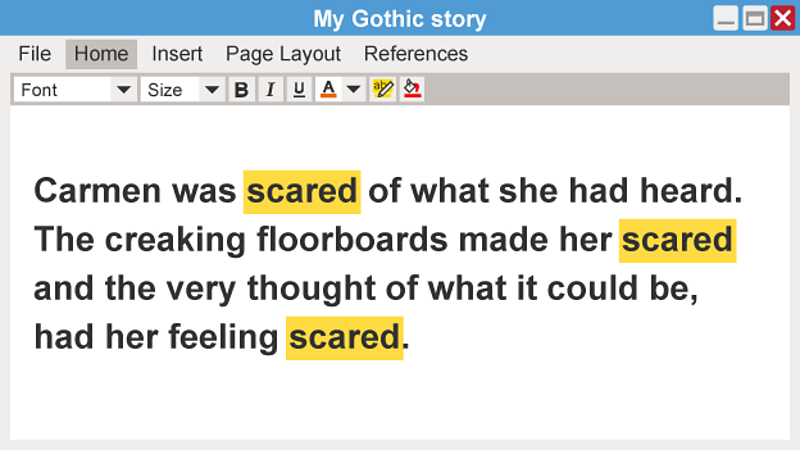
Task: Click the font color A icon
Action: (x=328, y=90)
